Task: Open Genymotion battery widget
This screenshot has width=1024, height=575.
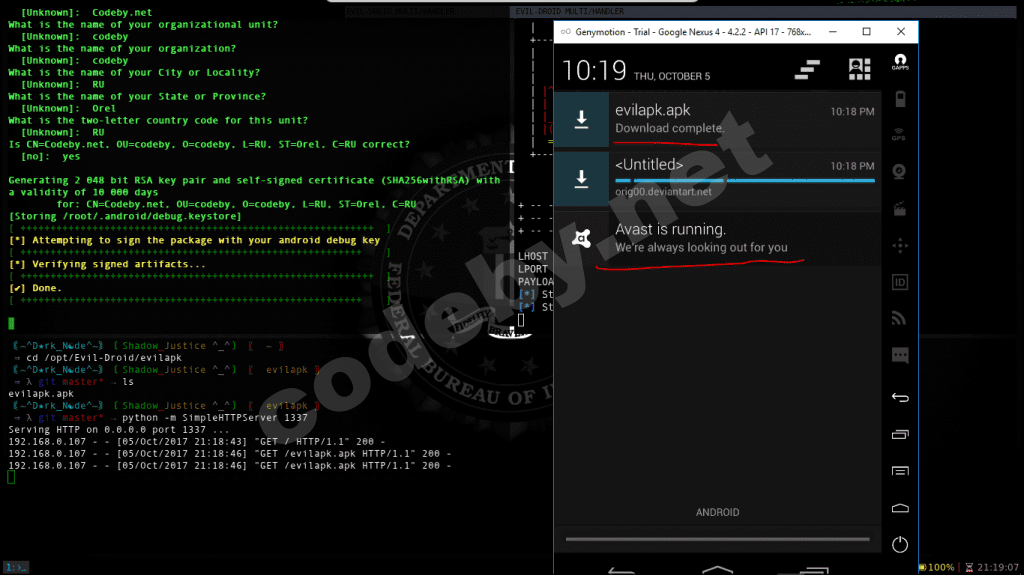Action: (900, 99)
